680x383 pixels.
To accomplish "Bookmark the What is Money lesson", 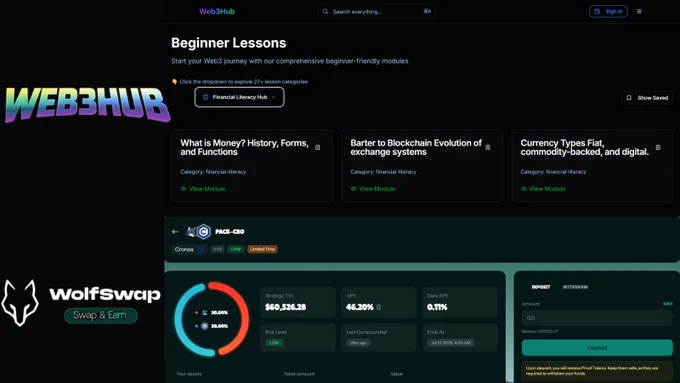I will pos(317,147).
